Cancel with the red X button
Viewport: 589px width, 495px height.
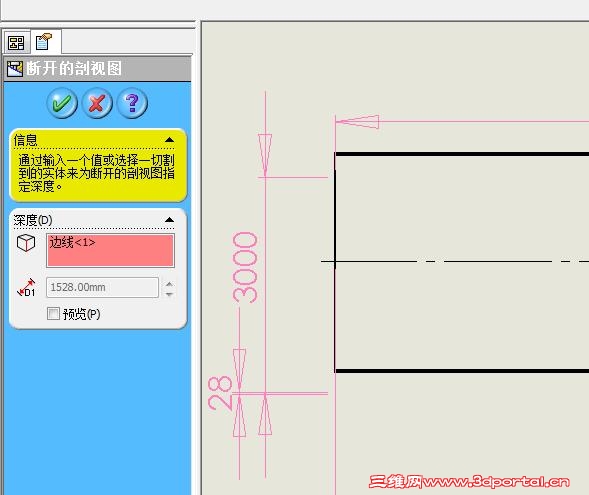point(97,103)
